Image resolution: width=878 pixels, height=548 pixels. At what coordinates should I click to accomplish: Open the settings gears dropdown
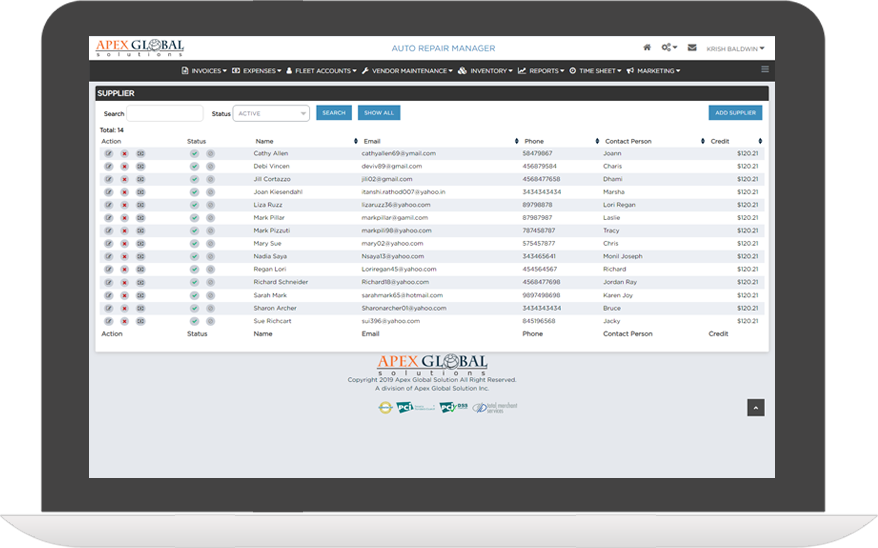coord(669,47)
